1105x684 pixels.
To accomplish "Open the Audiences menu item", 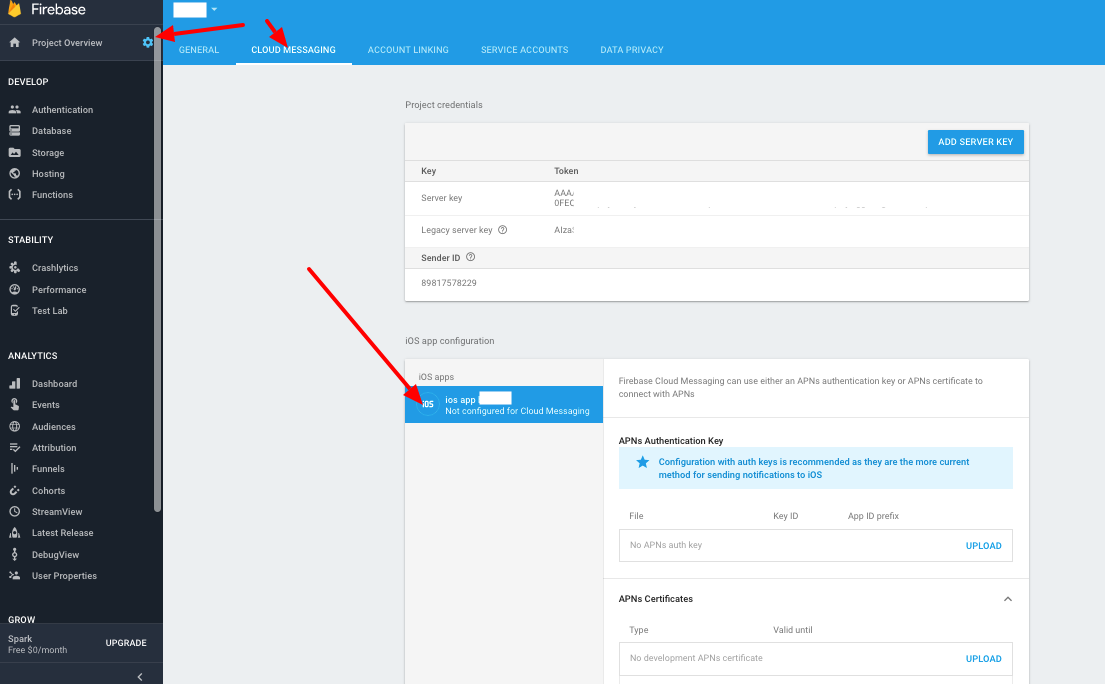I will [54, 426].
